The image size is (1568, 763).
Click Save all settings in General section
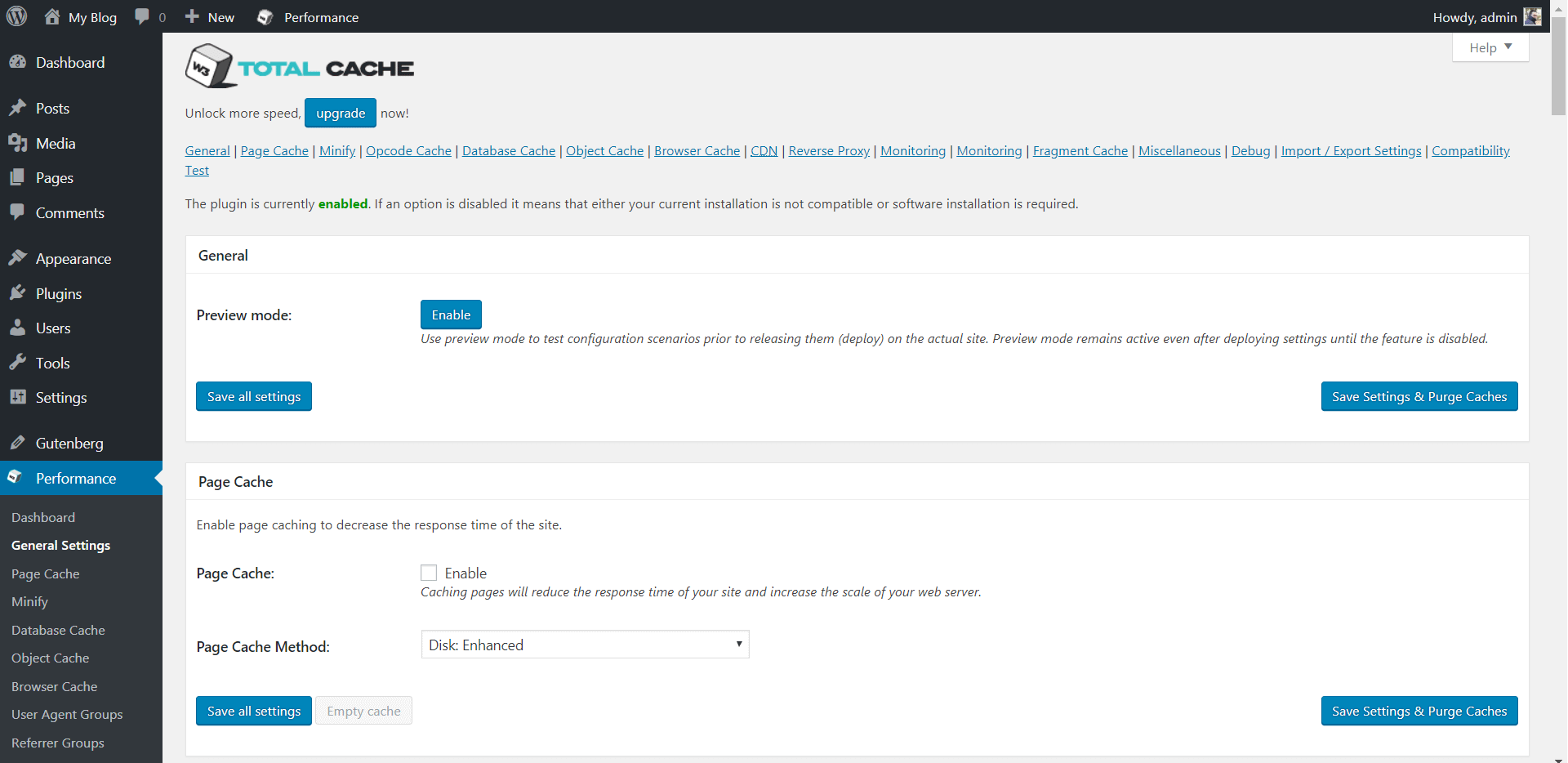254,396
